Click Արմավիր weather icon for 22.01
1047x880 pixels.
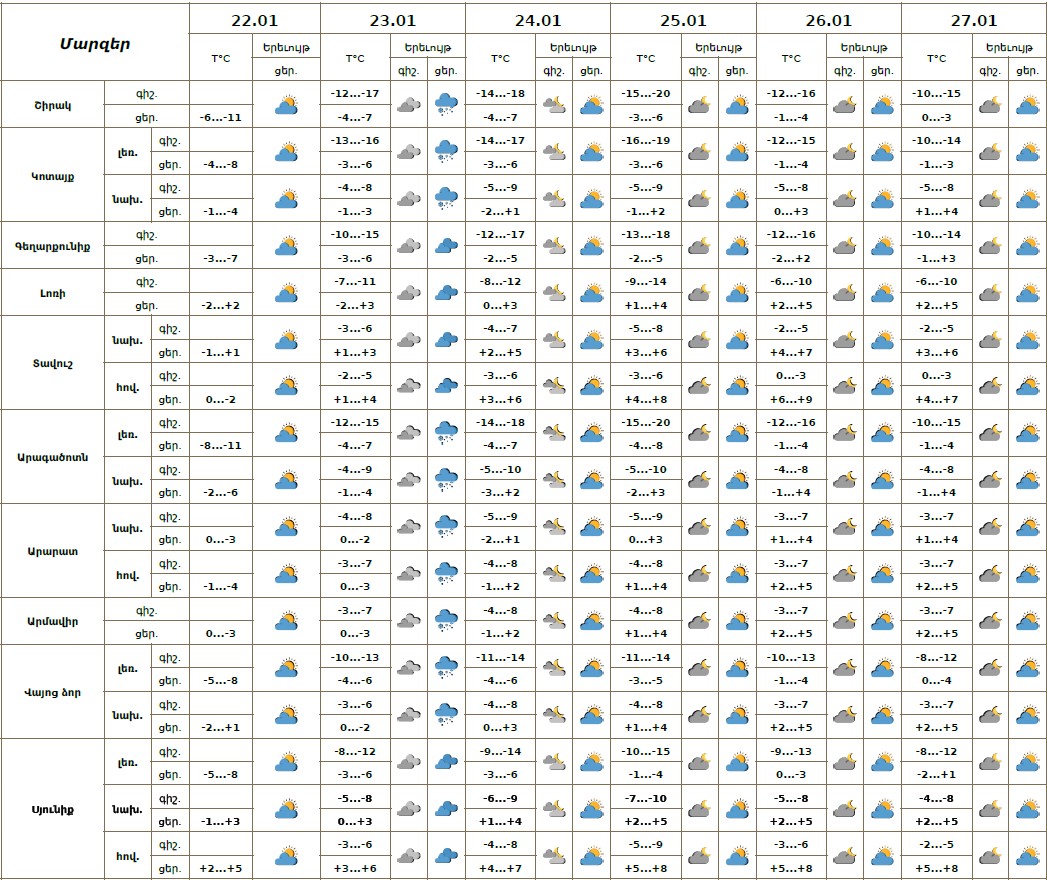coord(287,622)
